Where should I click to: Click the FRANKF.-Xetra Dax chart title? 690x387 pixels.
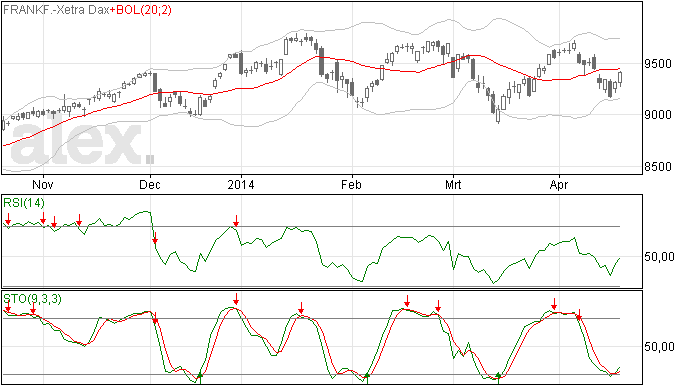tap(56, 10)
